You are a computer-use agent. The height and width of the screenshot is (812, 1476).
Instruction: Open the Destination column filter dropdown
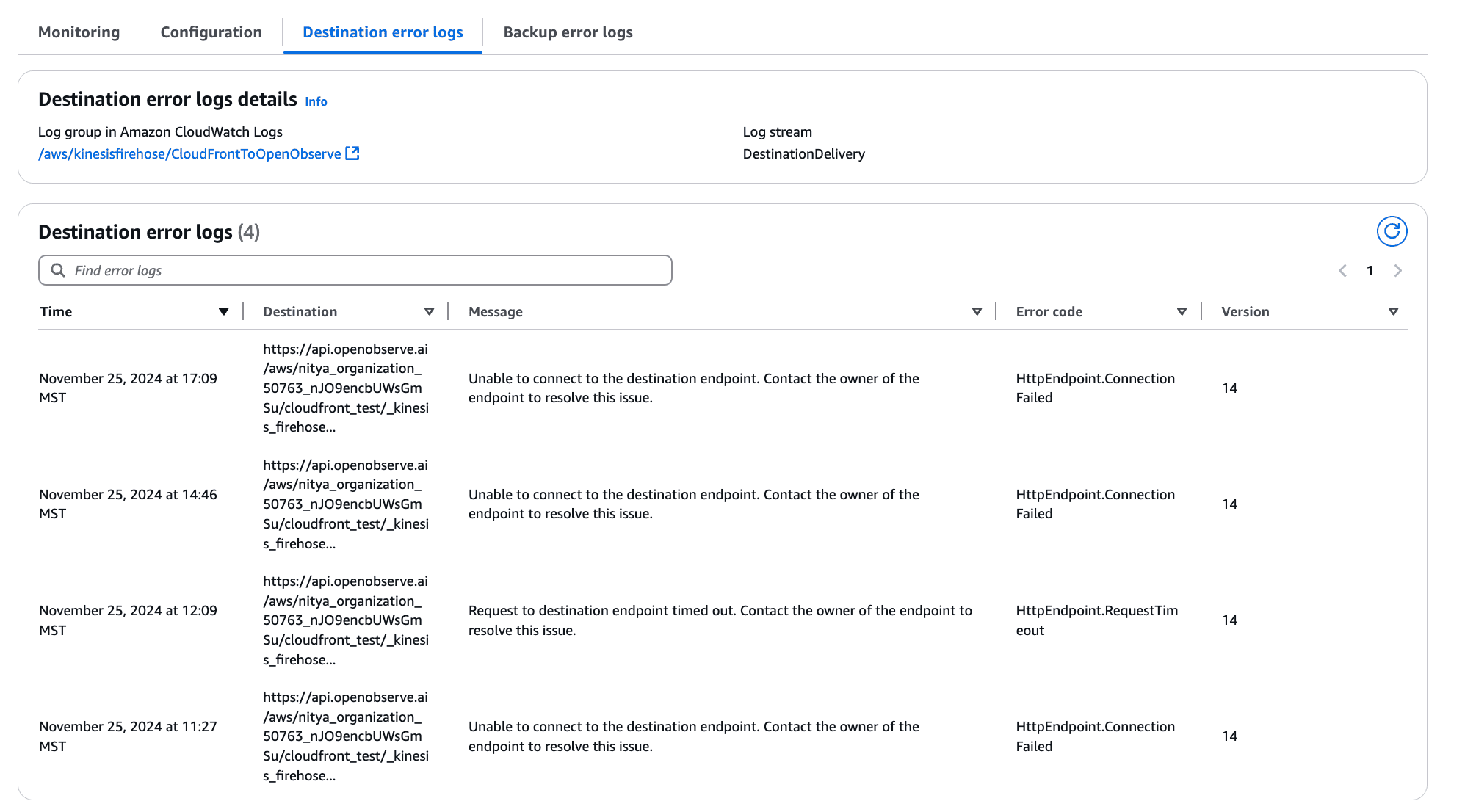coord(429,311)
